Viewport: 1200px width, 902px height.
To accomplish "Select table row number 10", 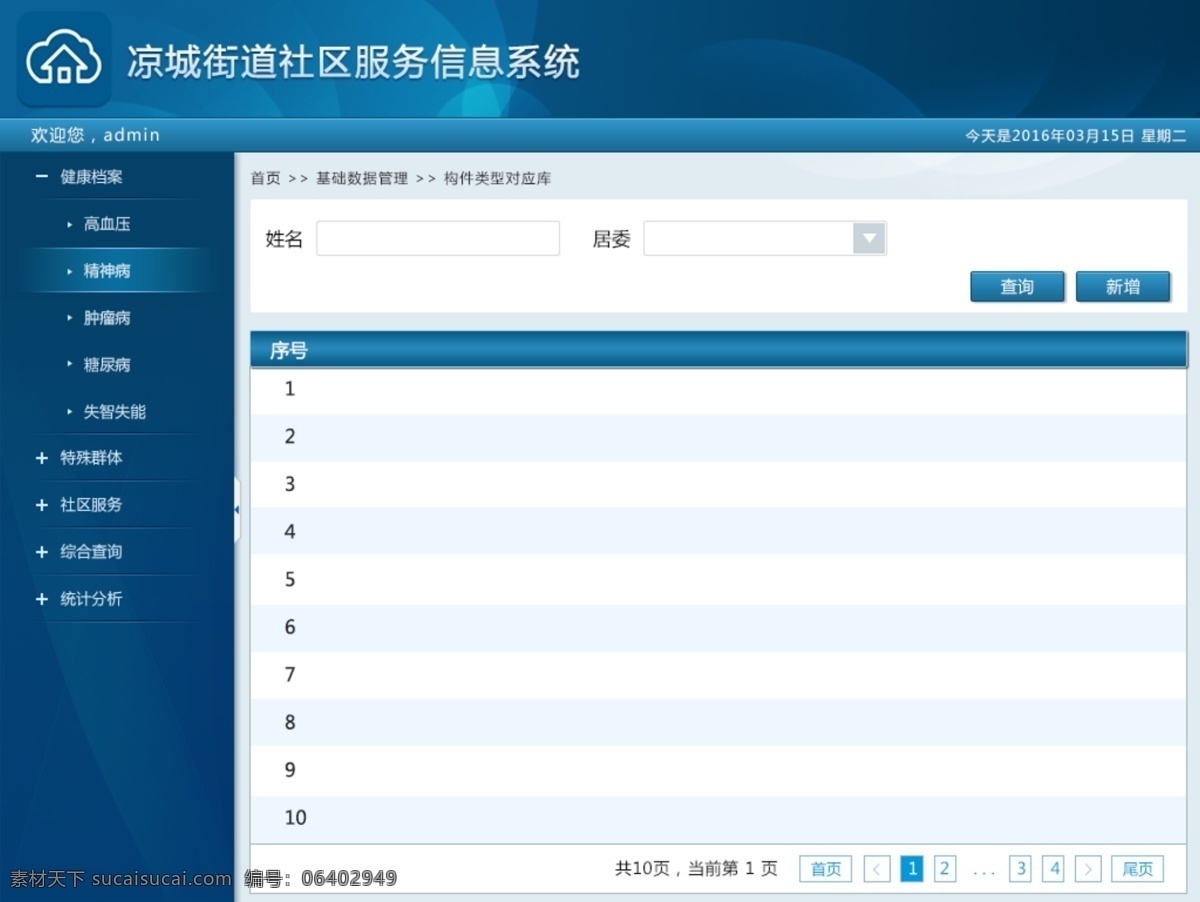I will click(718, 819).
